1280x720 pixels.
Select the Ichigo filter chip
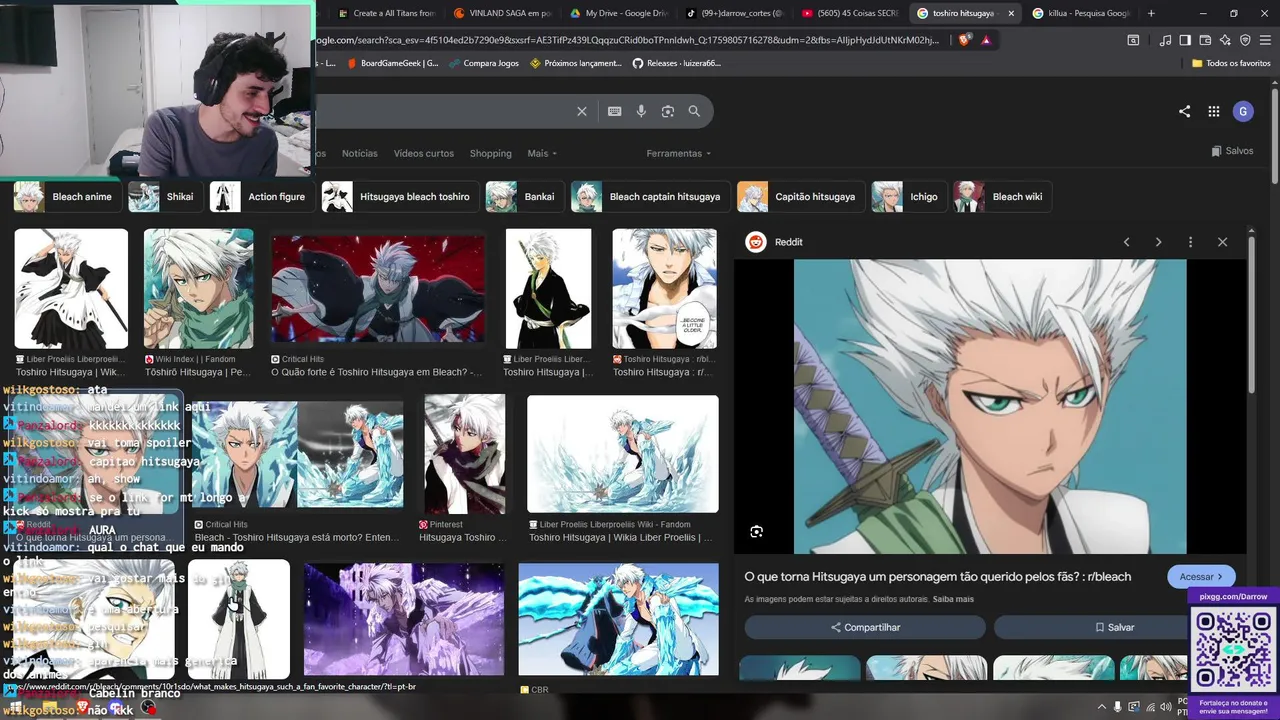point(908,197)
